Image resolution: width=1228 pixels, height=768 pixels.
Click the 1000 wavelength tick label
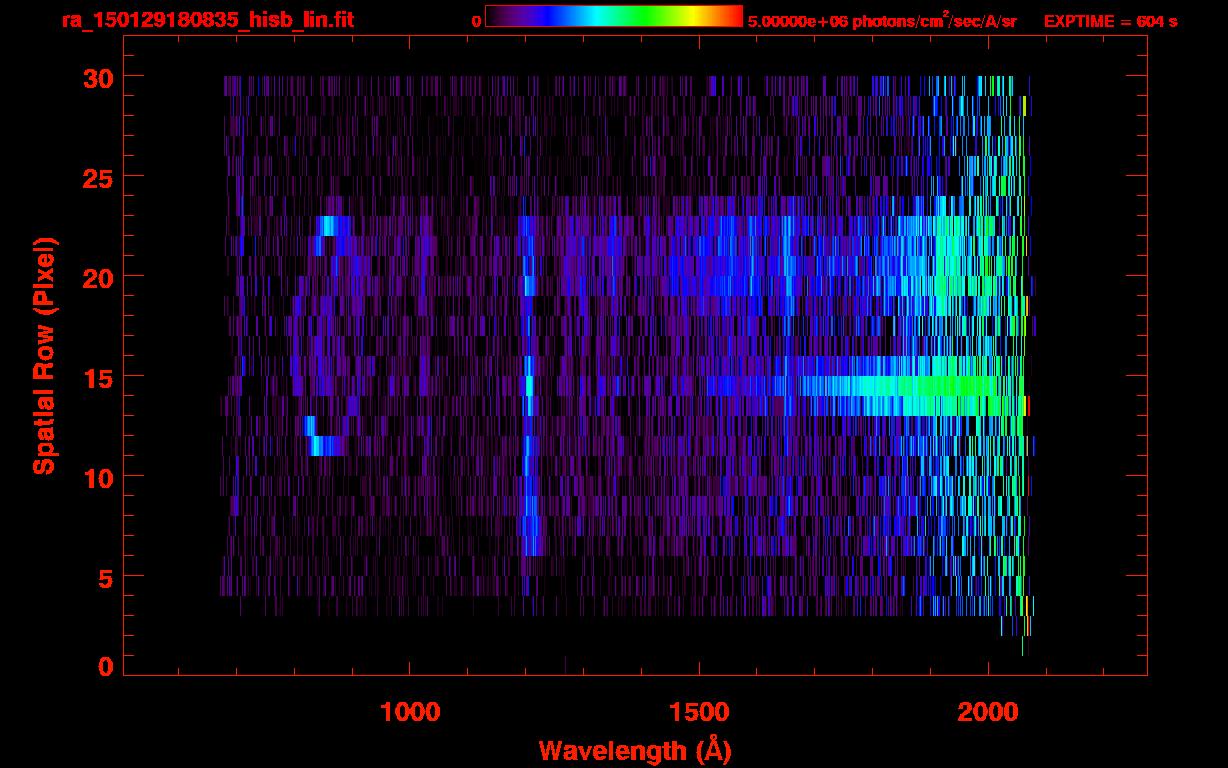(x=410, y=712)
